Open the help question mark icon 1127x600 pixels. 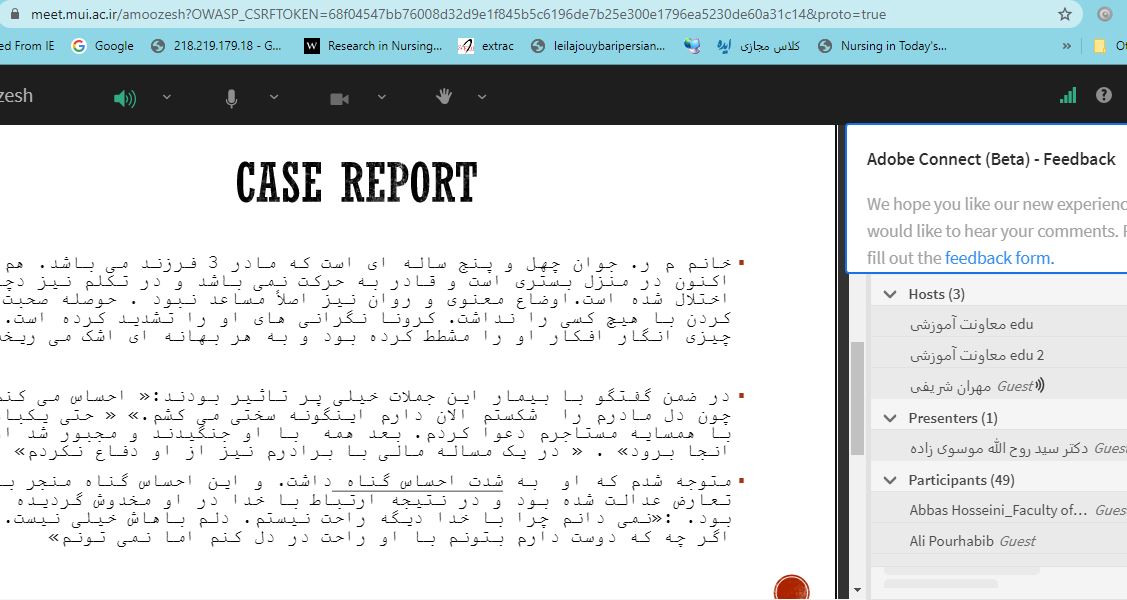coord(1104,96)
